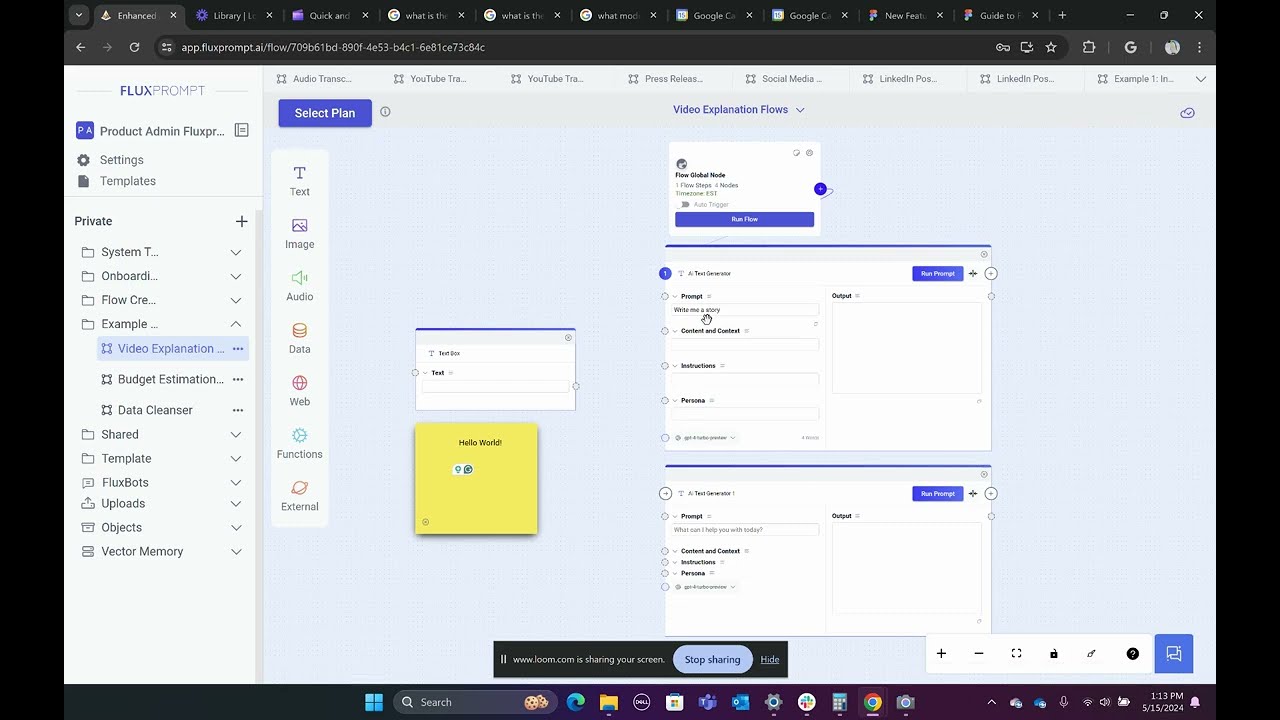The image size is (1280, 720).
Task: Toggle Instructions connector in first generator
Action: pyautogui.click(x=665, y=366)
